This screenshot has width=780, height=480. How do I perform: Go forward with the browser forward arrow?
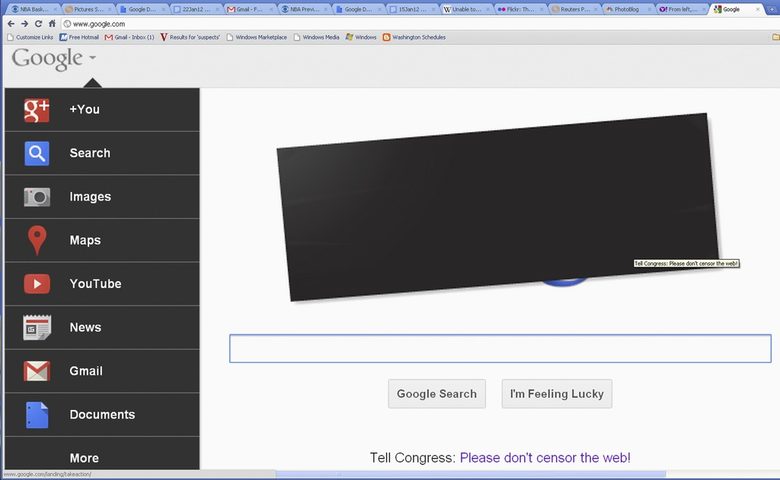pos(24,24)
